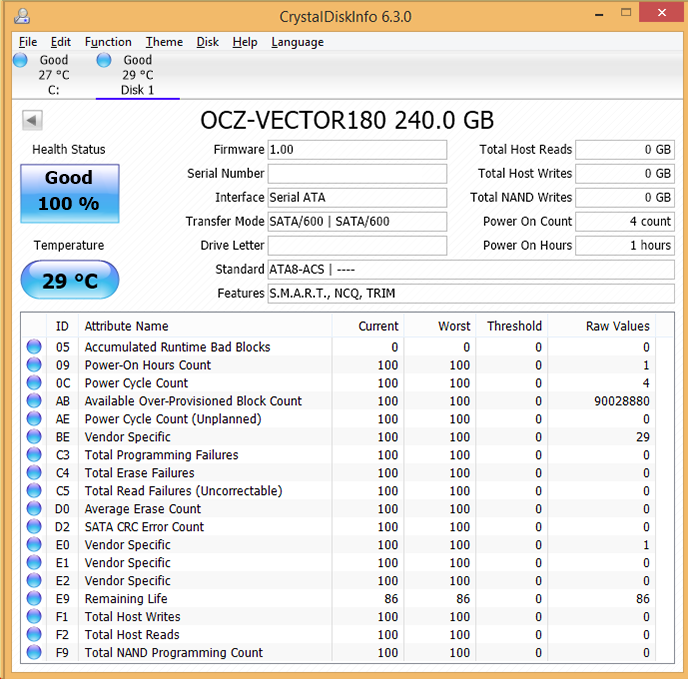Click the Firmware value field
Image resolution: width=688 pixels, height=679 pixels.
357,150
